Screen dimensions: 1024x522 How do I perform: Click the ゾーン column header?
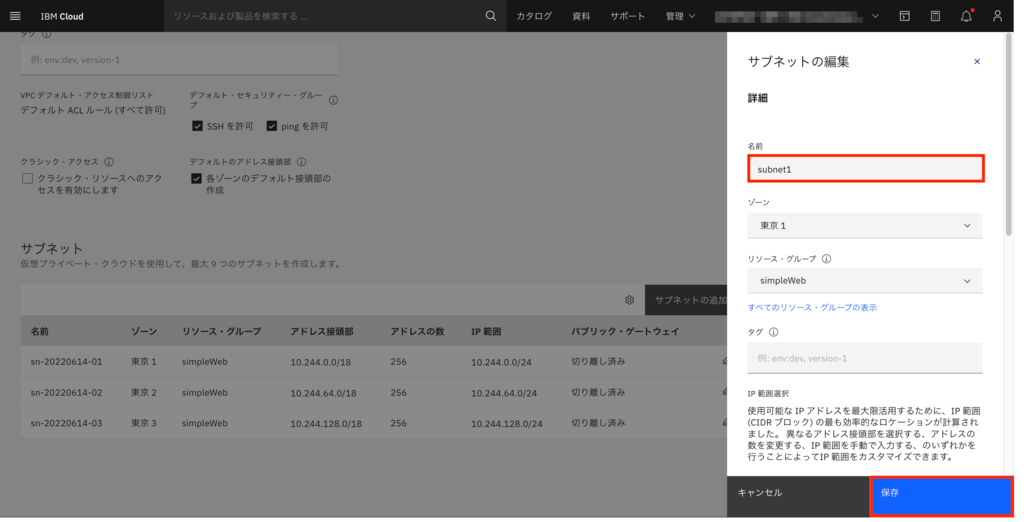[144, 331]
